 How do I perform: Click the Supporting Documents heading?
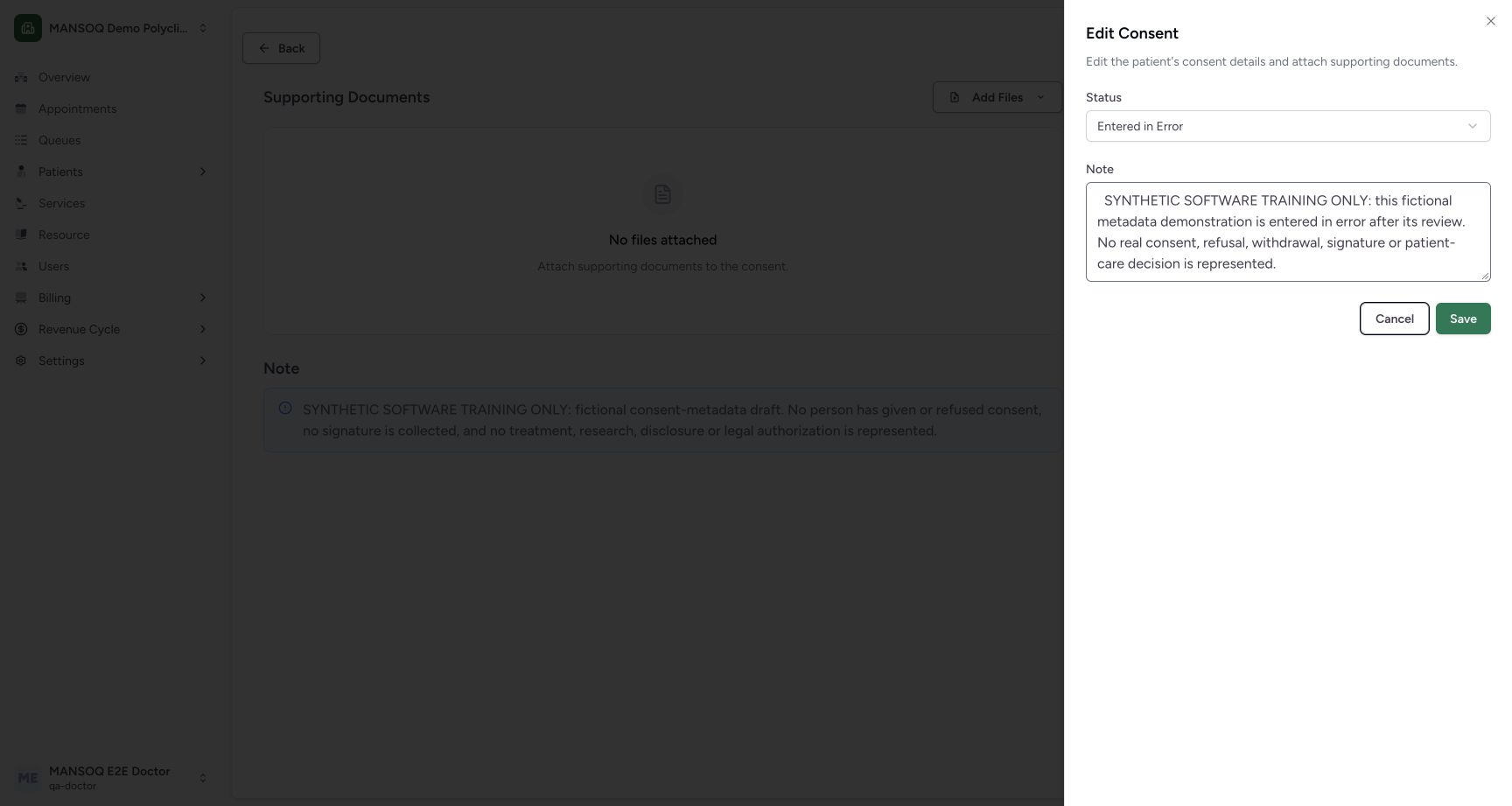pos(346,97)
